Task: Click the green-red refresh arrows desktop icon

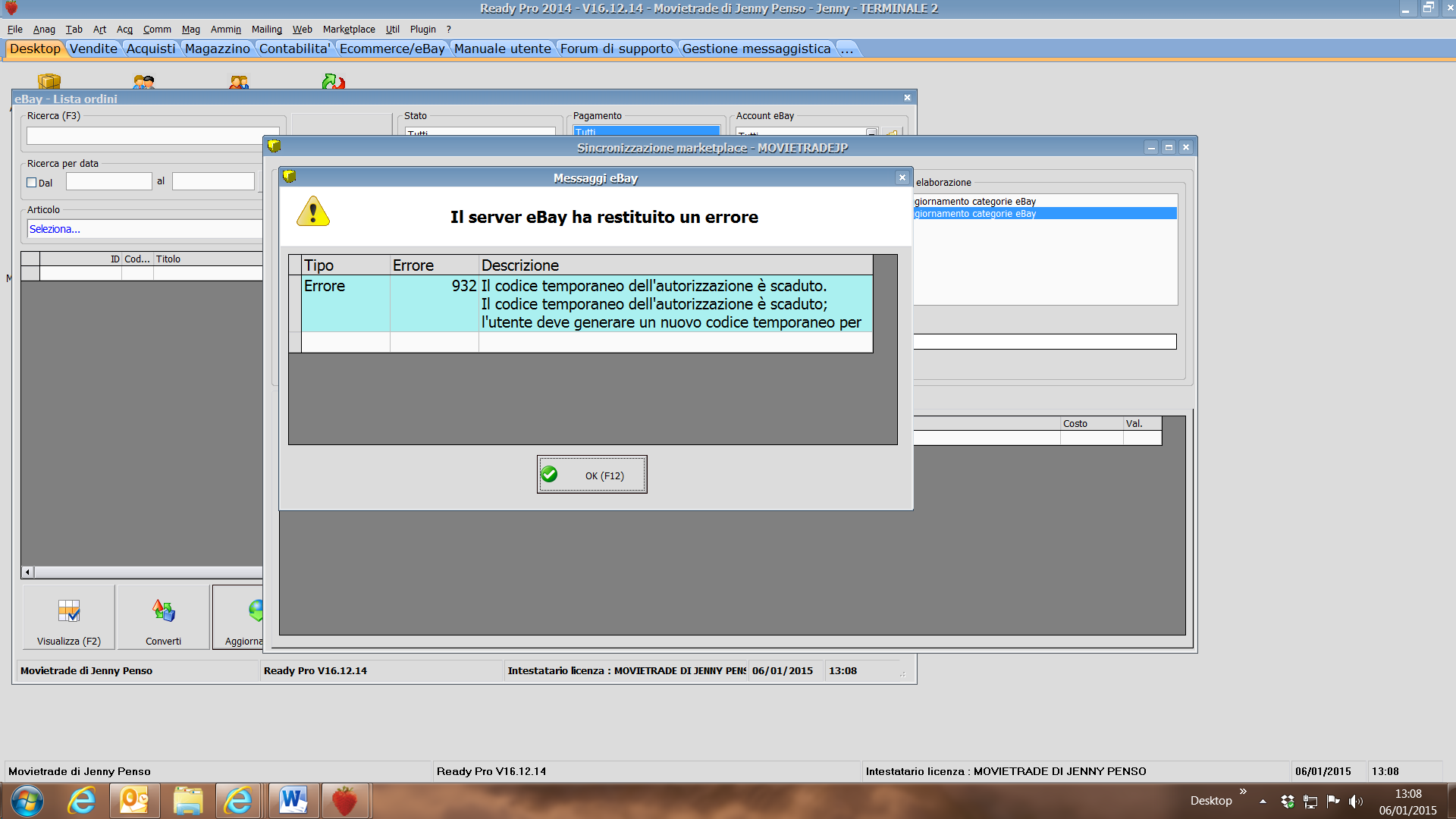Action: tap(333, 81)
